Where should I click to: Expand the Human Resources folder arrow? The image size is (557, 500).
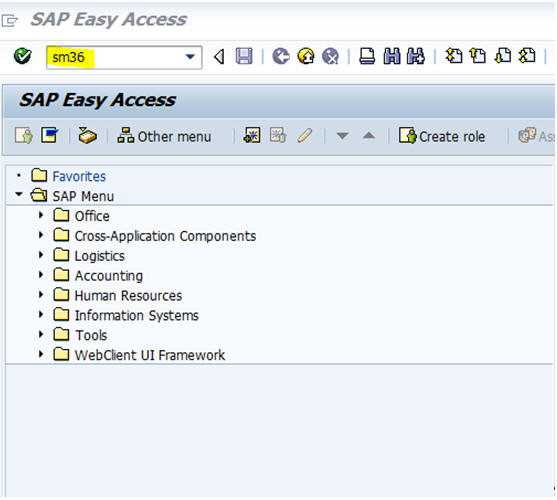tap(41, 294)
